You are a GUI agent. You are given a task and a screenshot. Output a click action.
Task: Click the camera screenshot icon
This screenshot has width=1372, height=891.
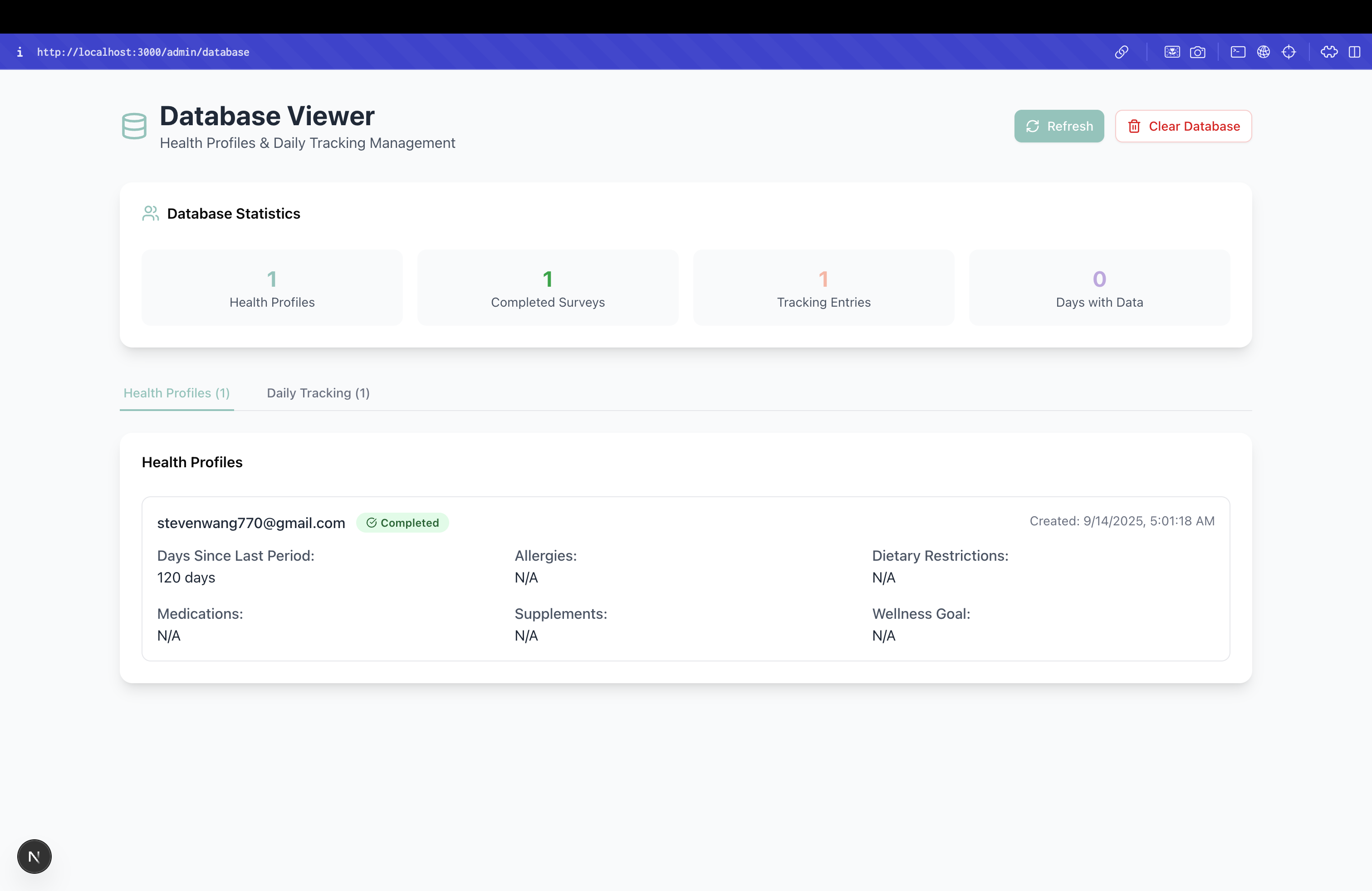click(1197, 52)
